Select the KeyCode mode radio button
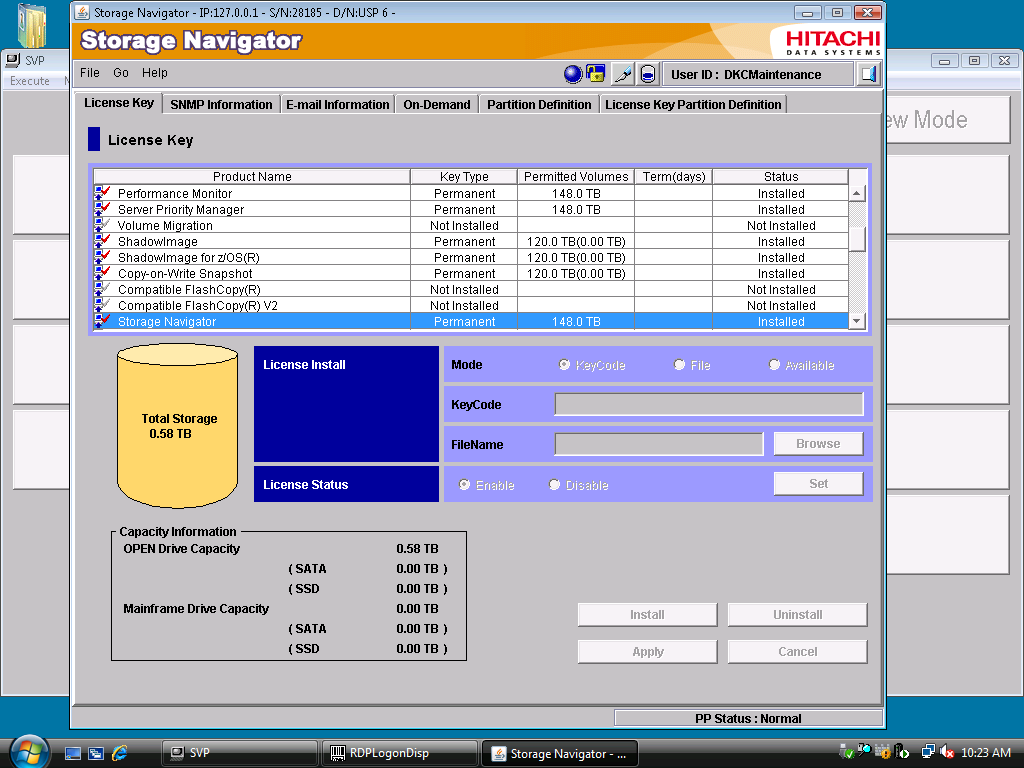The height and width of the screenshot is (768, 1024). [x=565, y=365]
